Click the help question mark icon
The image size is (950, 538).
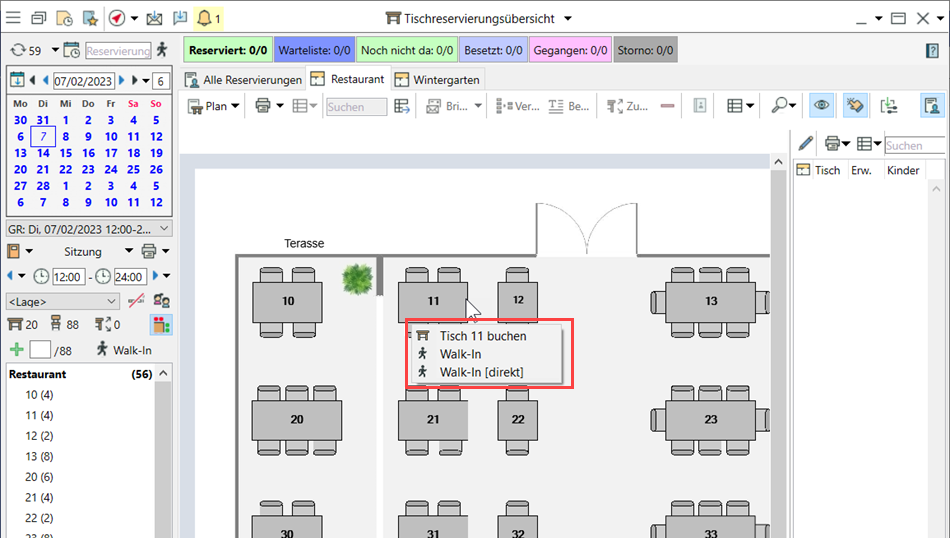(932, 50)
